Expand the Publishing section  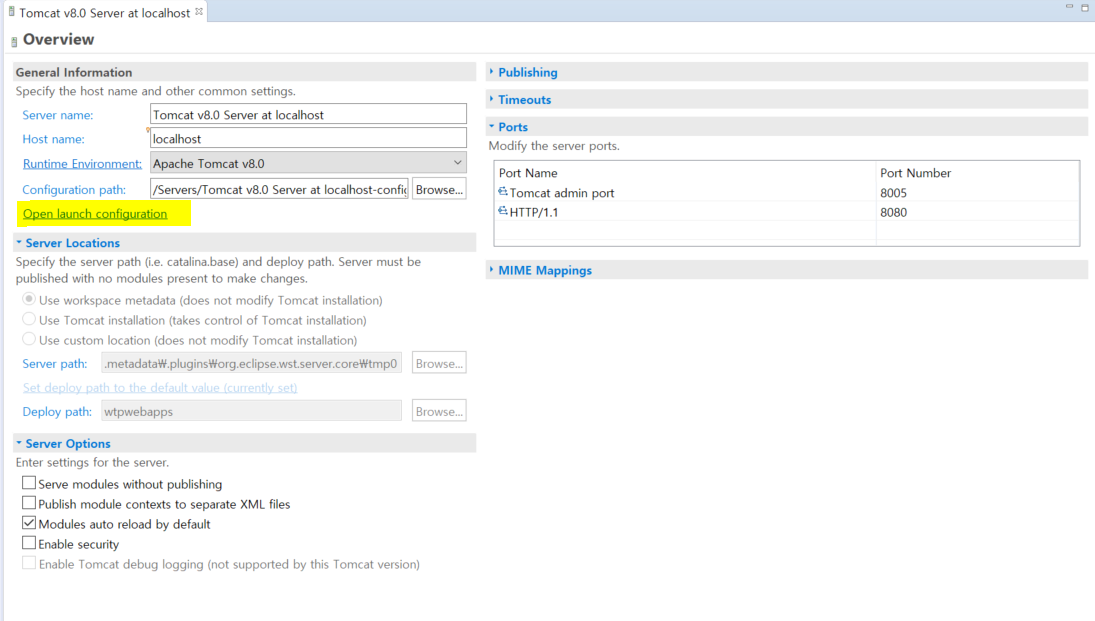(x=492, y=71)
